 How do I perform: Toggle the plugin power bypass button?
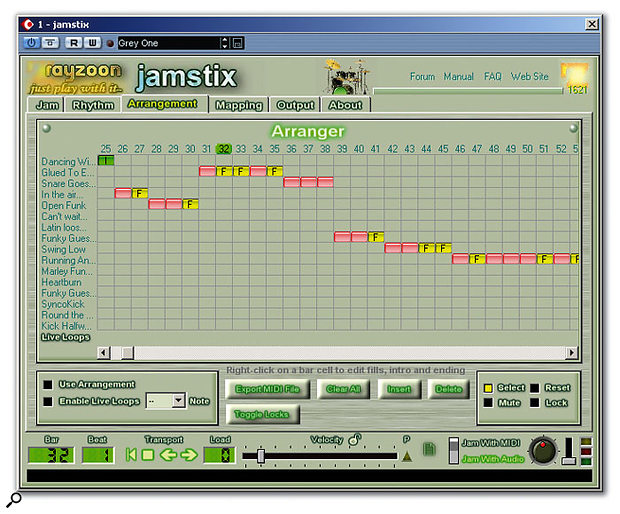click(31, 43)
